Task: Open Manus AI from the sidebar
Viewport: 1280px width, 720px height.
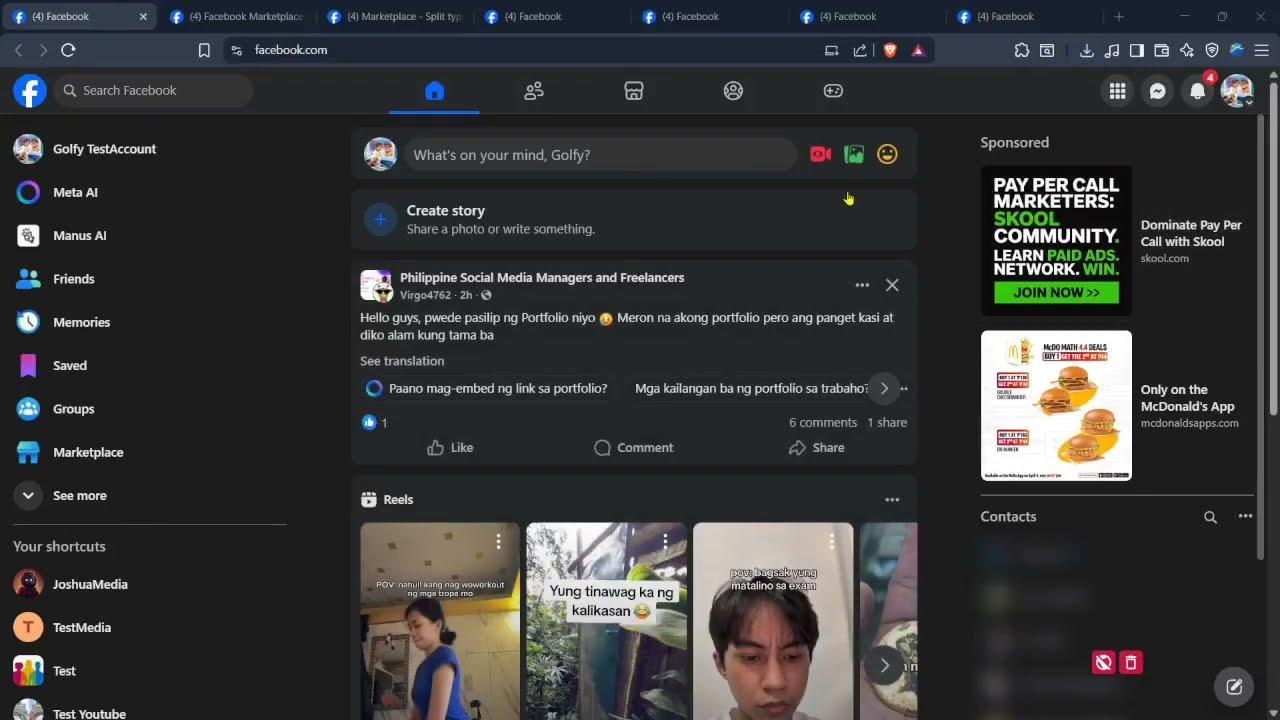Action: pyautogui.click(x=150, y=235)
